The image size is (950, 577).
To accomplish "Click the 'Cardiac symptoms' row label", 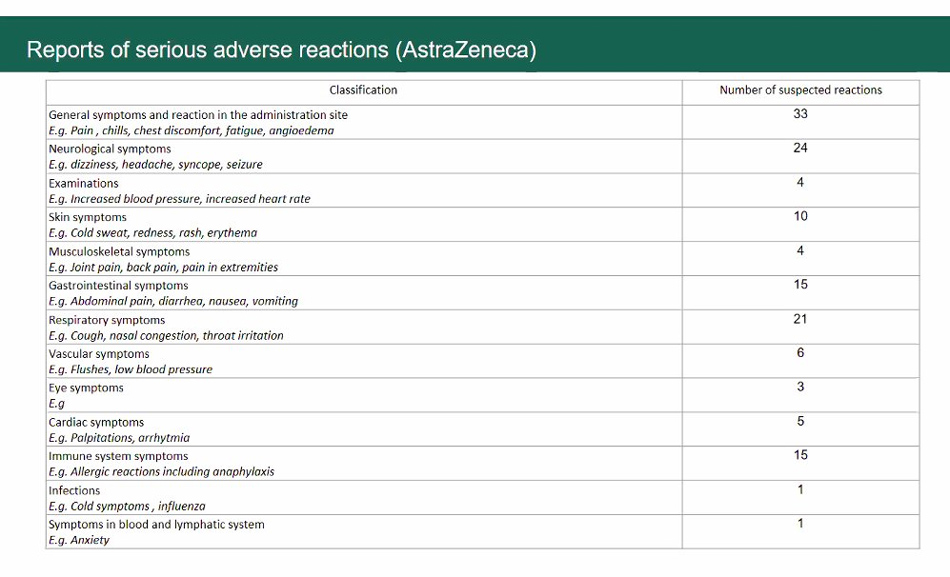I will click(96, 422).
